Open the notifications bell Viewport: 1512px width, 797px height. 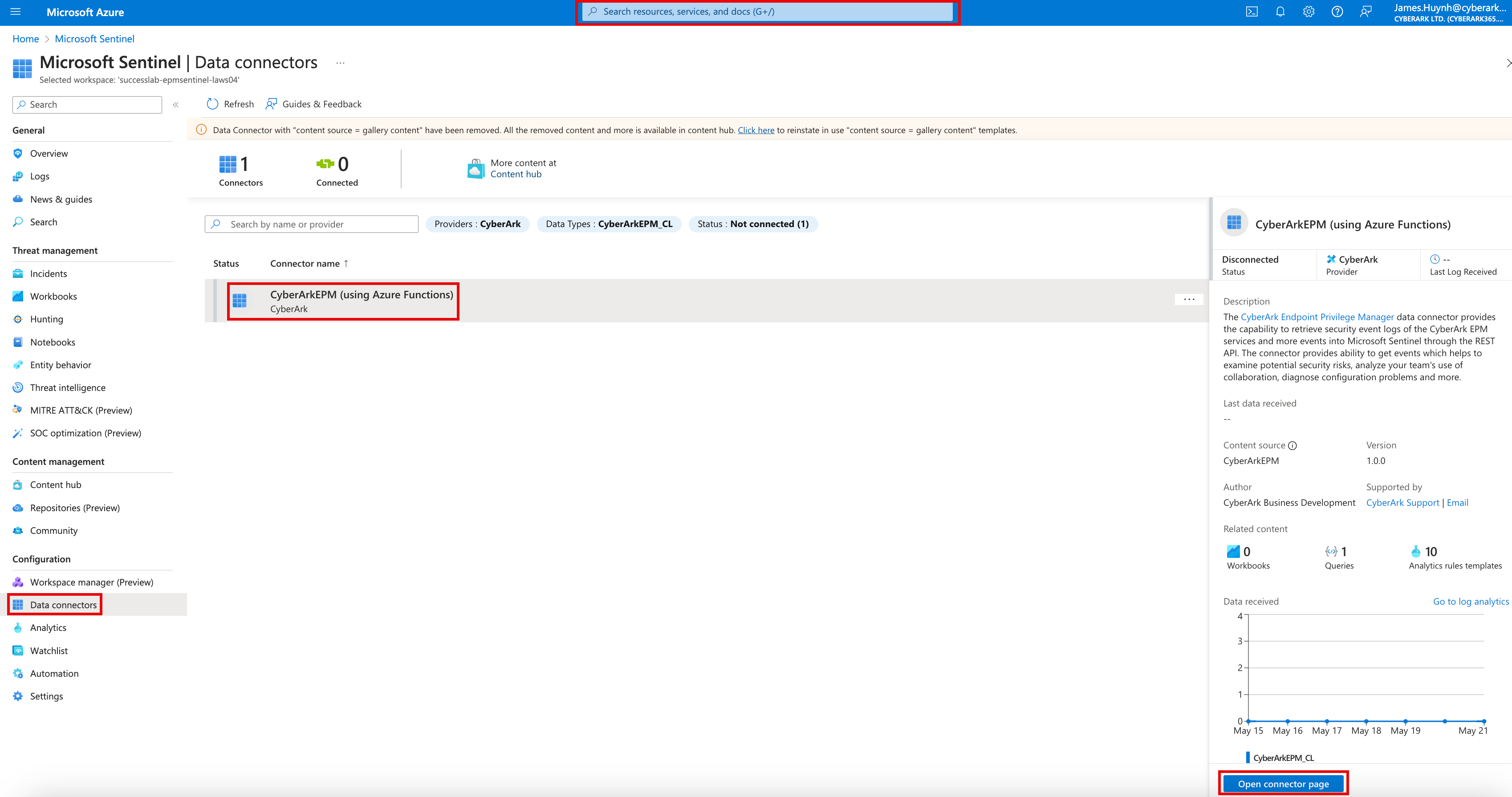click(1280, 11)
